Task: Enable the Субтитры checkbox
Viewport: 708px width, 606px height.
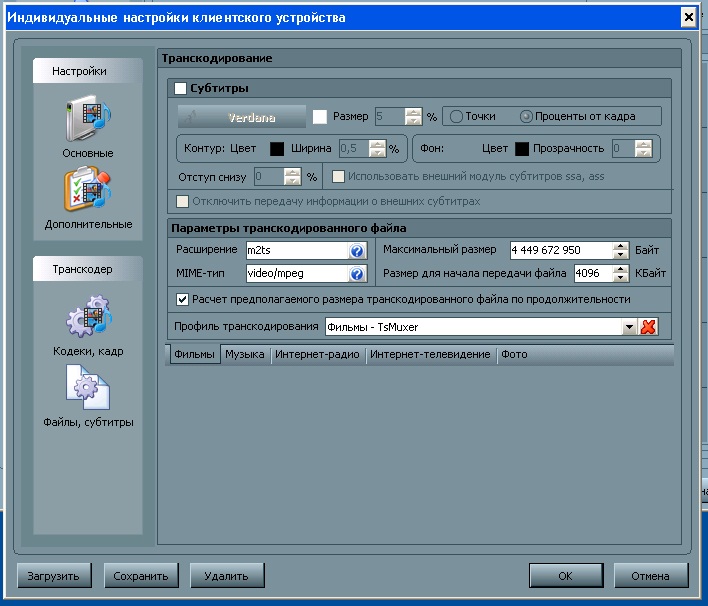Action: point(181,89)
